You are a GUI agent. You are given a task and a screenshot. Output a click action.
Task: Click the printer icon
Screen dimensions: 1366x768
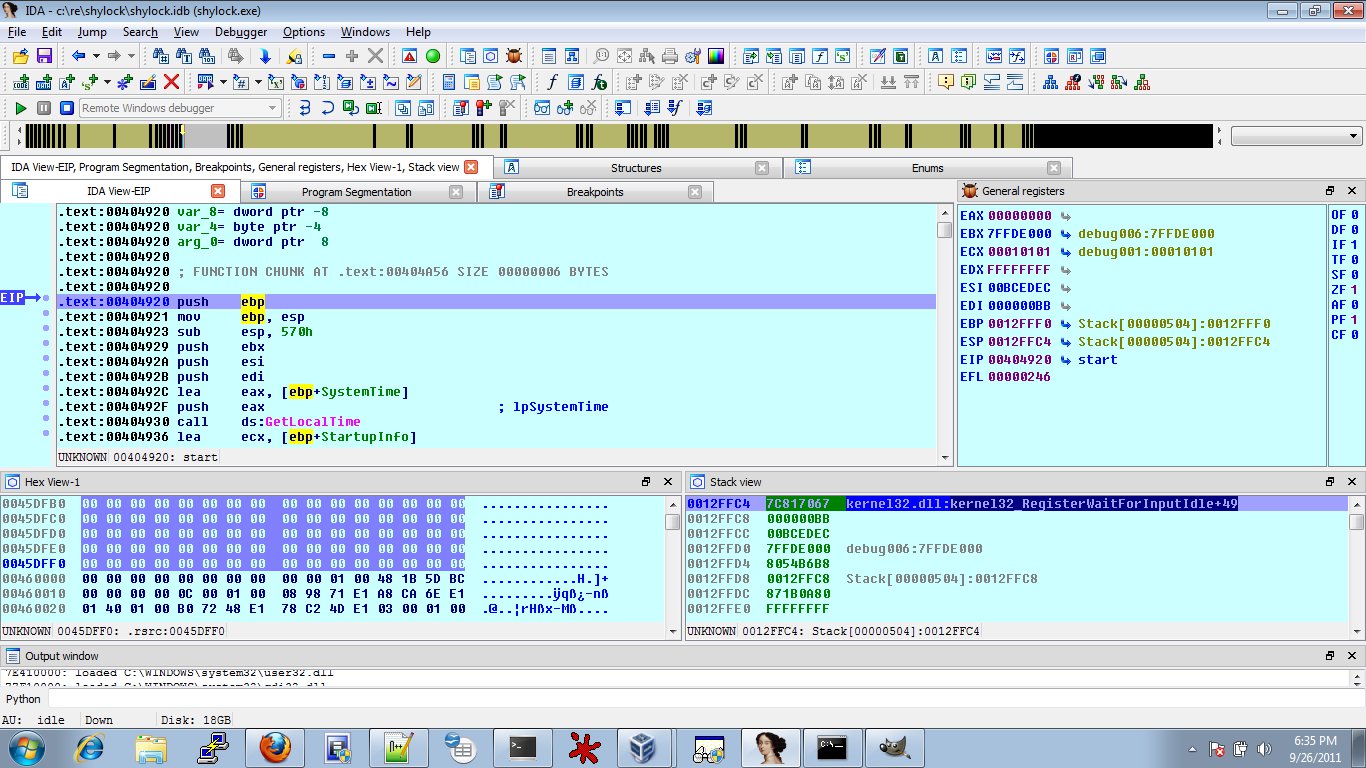670,56
